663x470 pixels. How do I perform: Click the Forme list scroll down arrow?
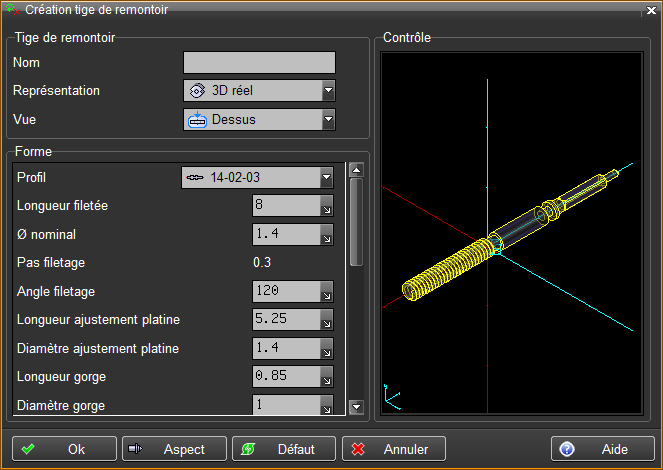click(x=356, y=407)
